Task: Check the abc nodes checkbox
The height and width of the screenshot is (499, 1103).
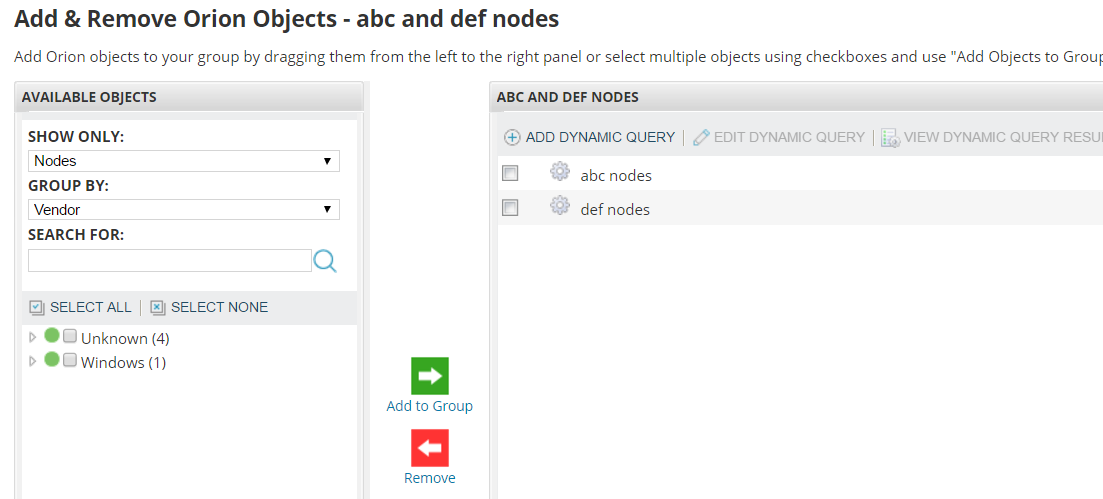Action: [510, 173]
